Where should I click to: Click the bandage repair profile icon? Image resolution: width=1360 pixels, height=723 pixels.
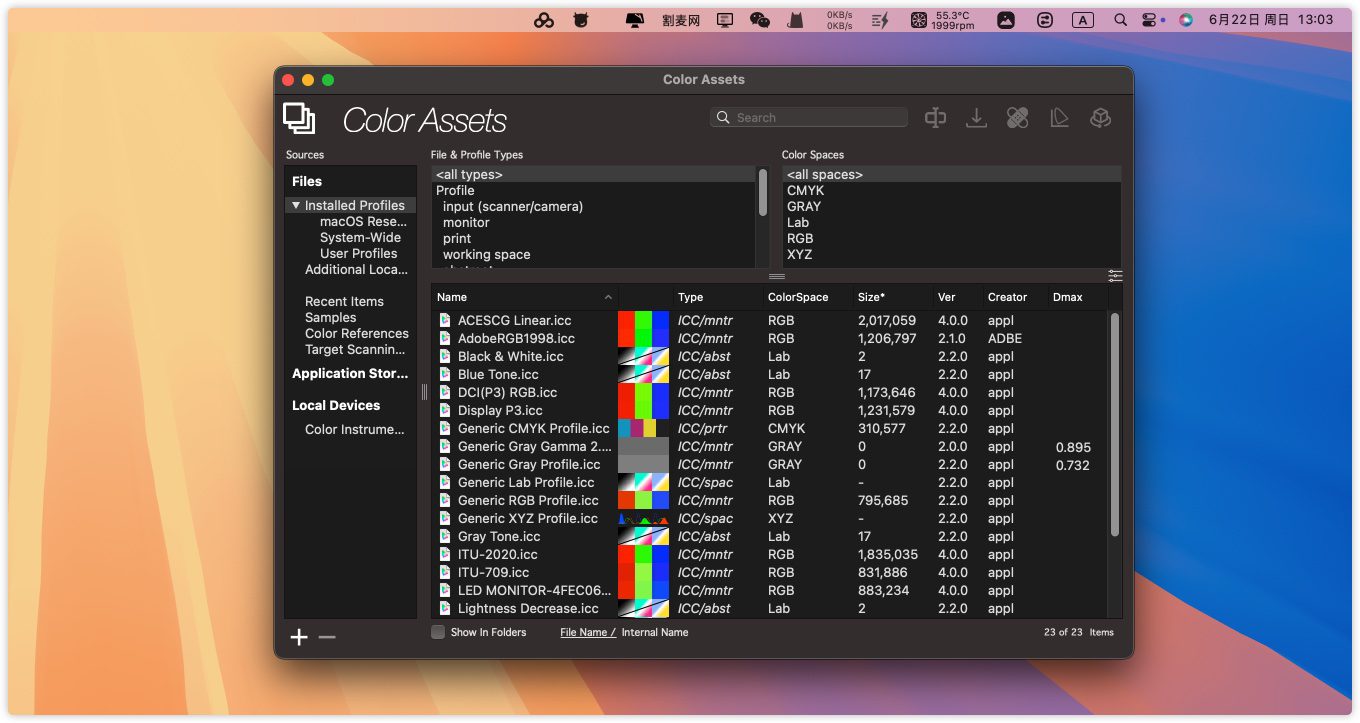point(1017,118)
